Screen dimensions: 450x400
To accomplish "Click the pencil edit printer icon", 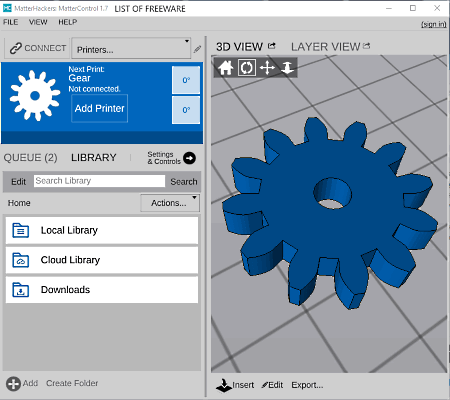I will pos(197,49).
